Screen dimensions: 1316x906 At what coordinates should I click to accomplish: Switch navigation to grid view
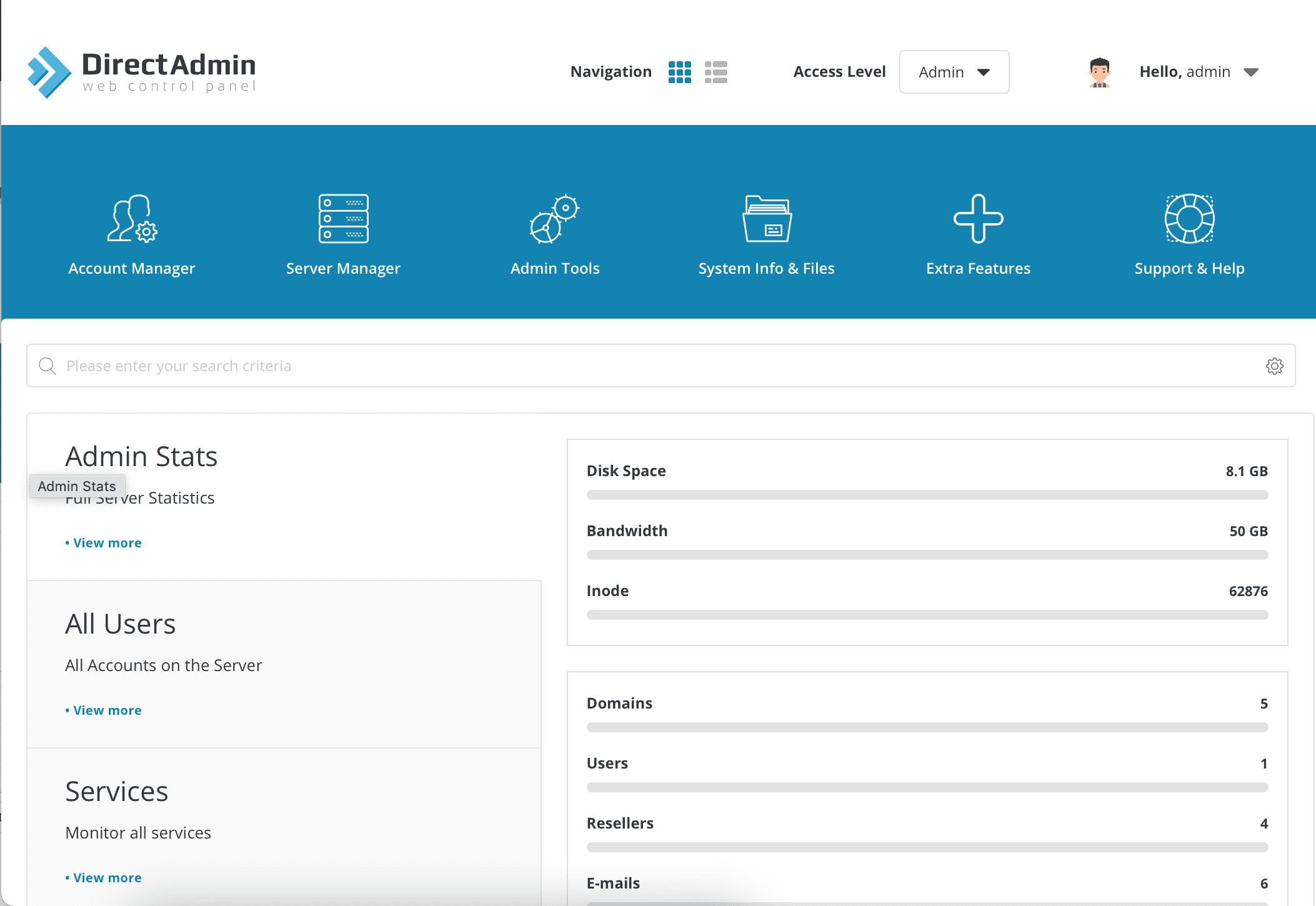680,72
